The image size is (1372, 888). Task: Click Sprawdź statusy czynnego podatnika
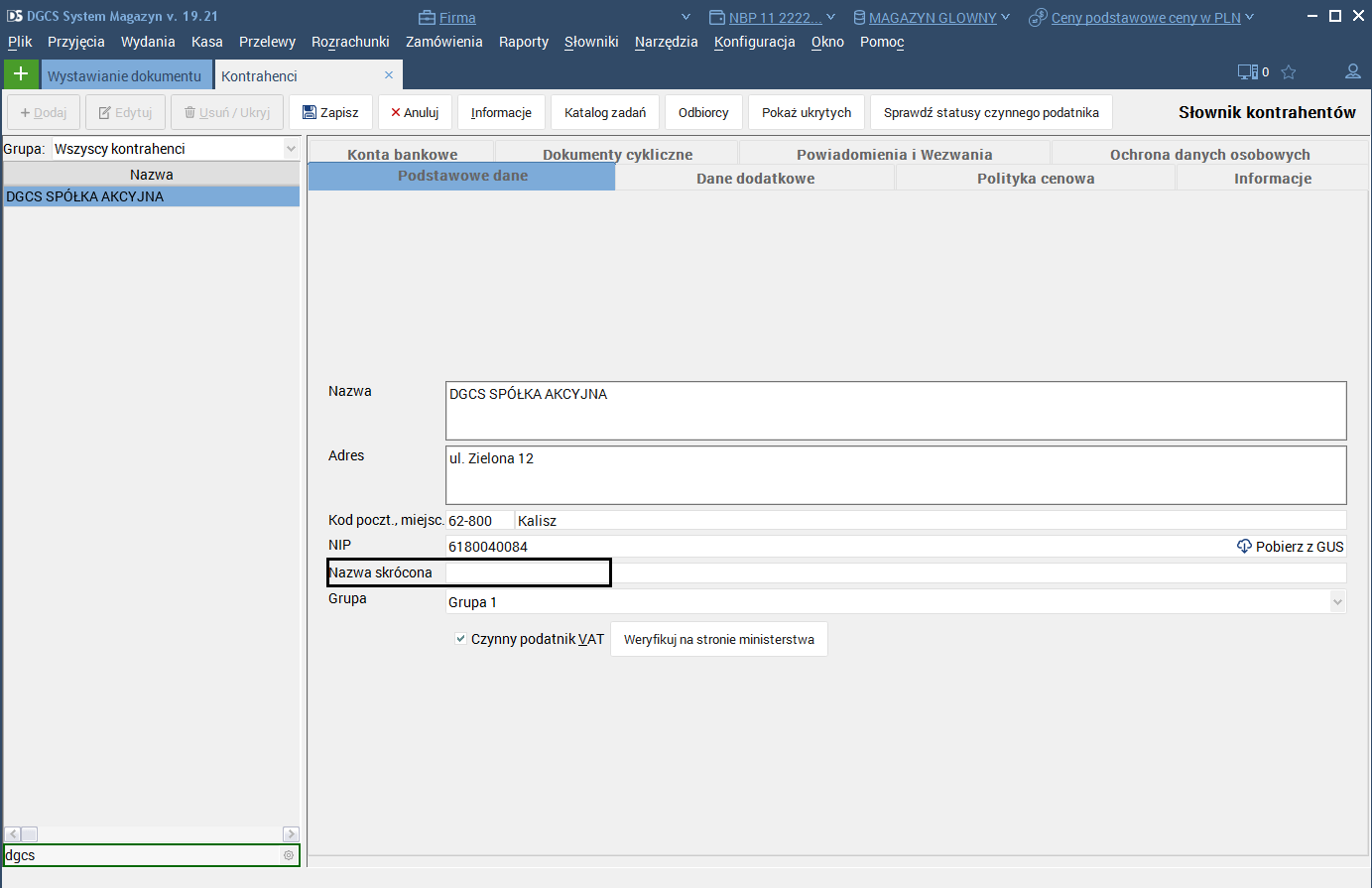pos(991,112)
